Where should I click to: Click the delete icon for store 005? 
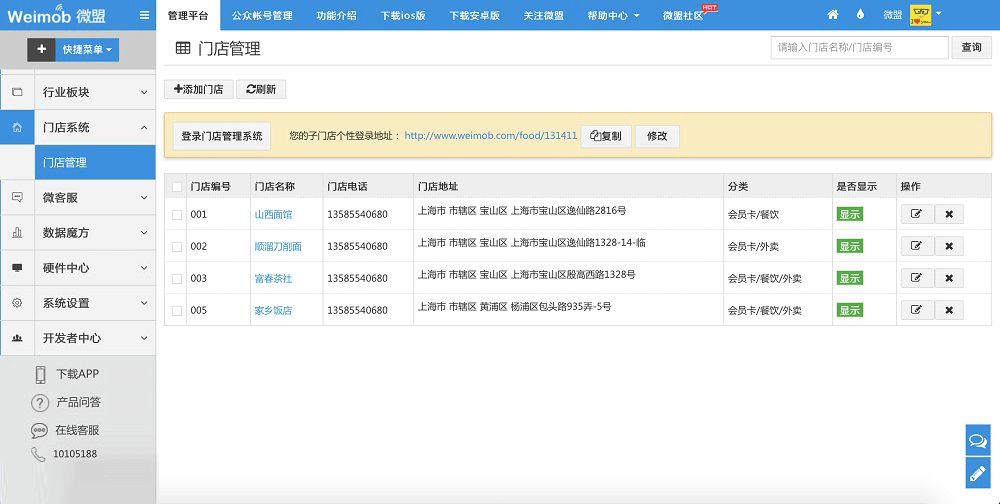[x=949, y=310]
